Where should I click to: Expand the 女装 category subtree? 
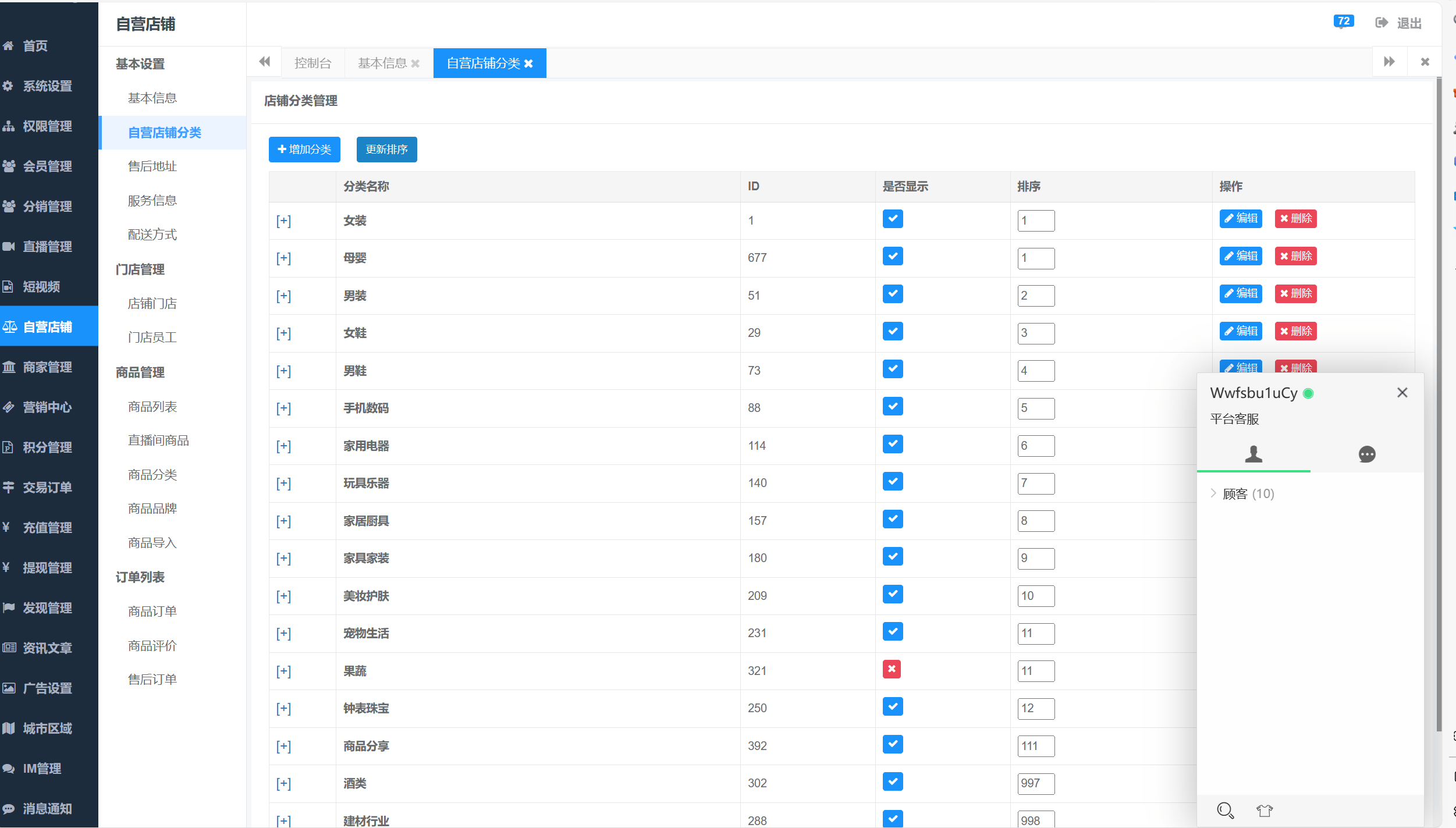283,221
